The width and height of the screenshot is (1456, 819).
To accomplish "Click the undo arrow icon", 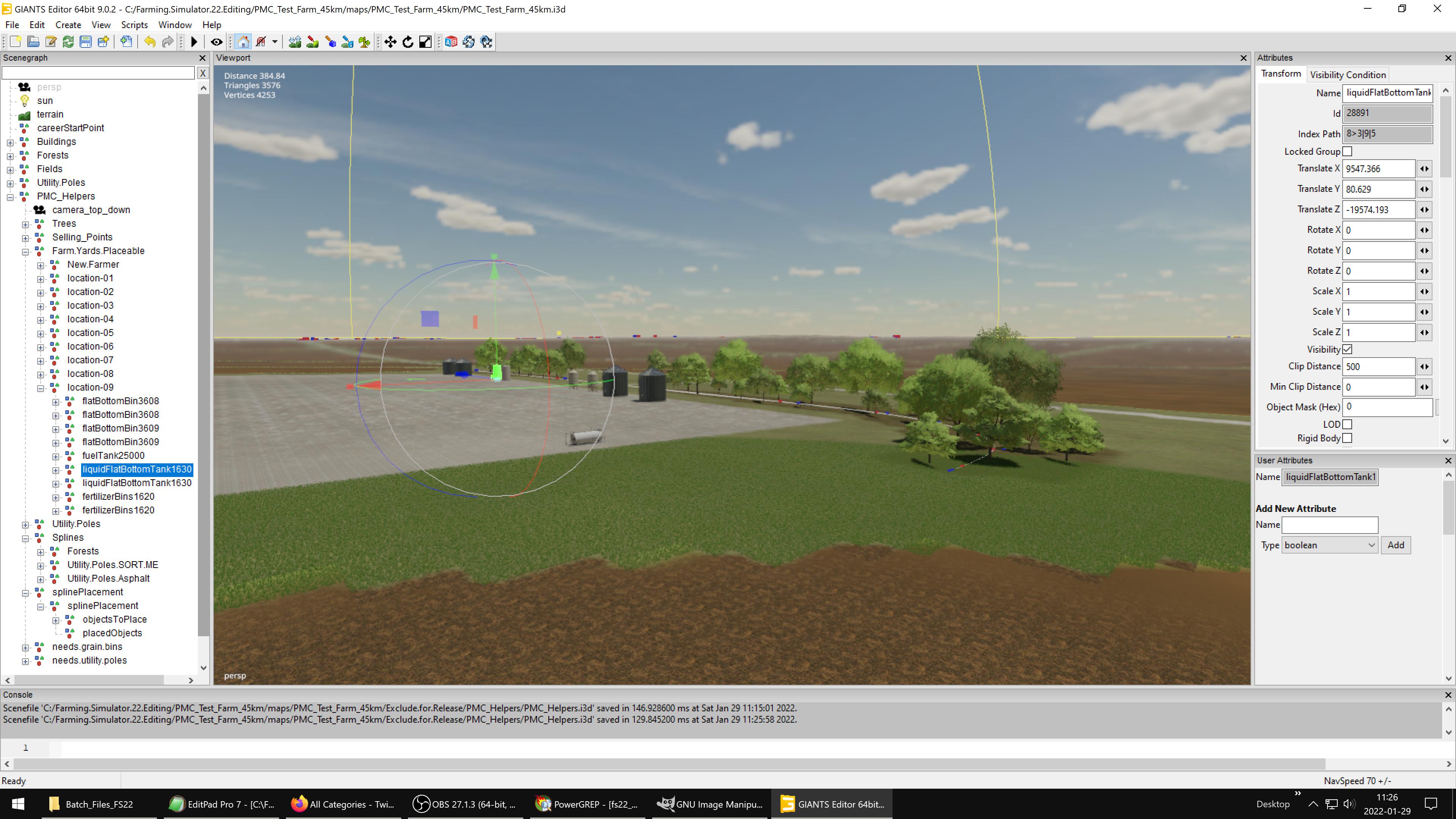I will coord(149,42).
